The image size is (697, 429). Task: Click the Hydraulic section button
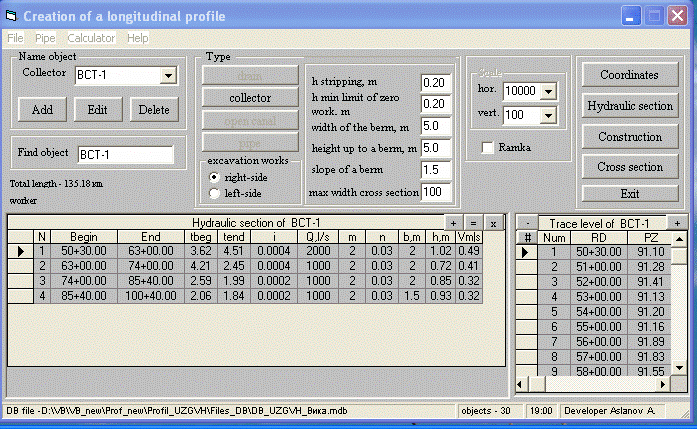pyautogui.click(x=629, y=106)
